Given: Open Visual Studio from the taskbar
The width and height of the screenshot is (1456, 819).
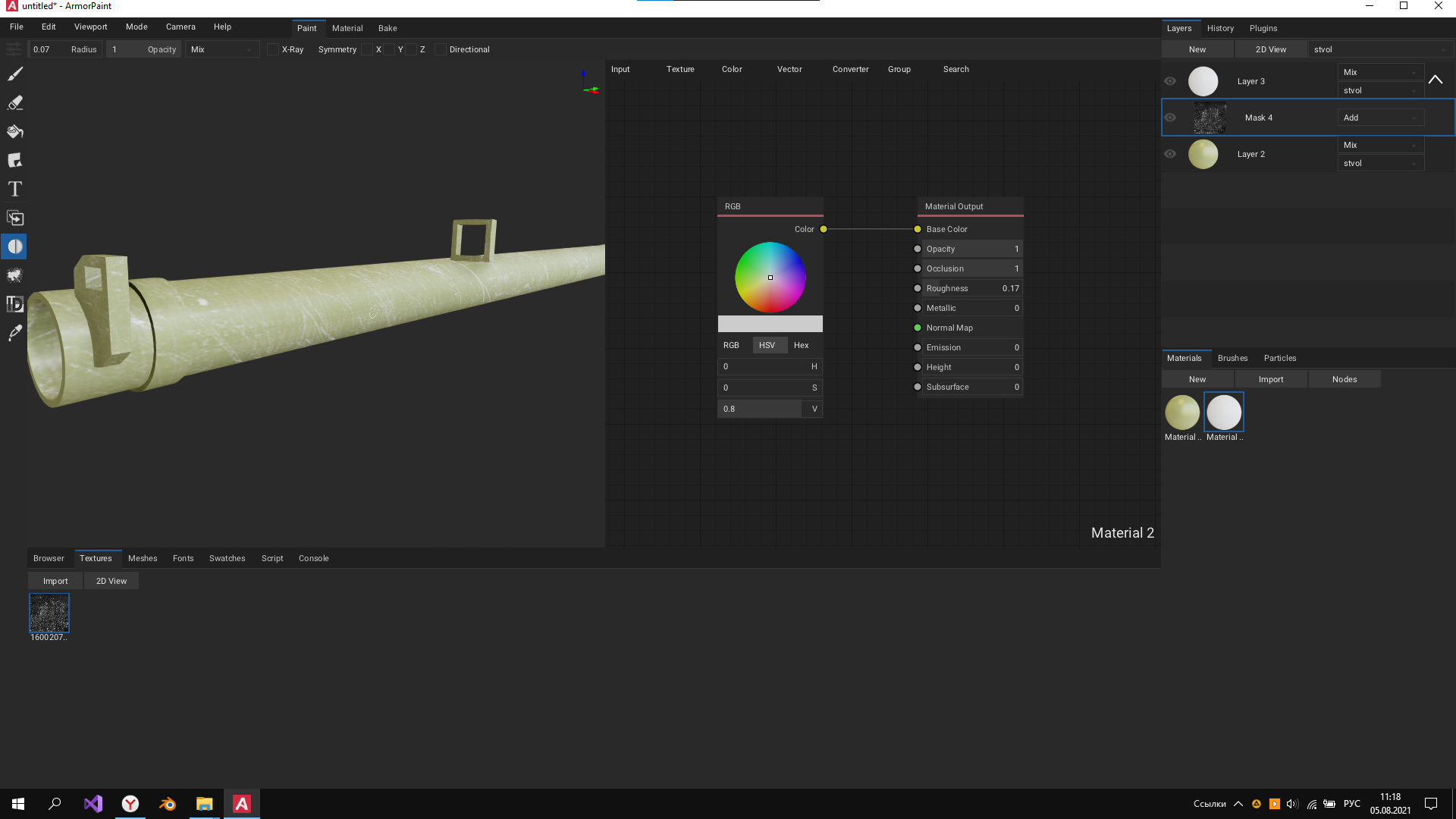Looking at the screenshot, I should tap(93, 804).
